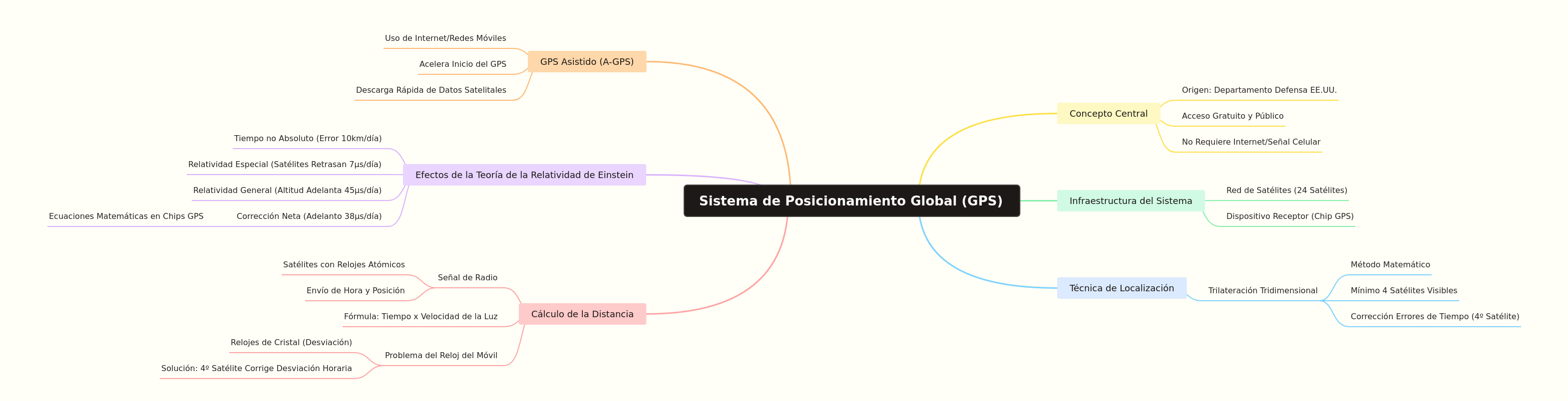Select the Cálculo de la Distancia node

(582, 314)
